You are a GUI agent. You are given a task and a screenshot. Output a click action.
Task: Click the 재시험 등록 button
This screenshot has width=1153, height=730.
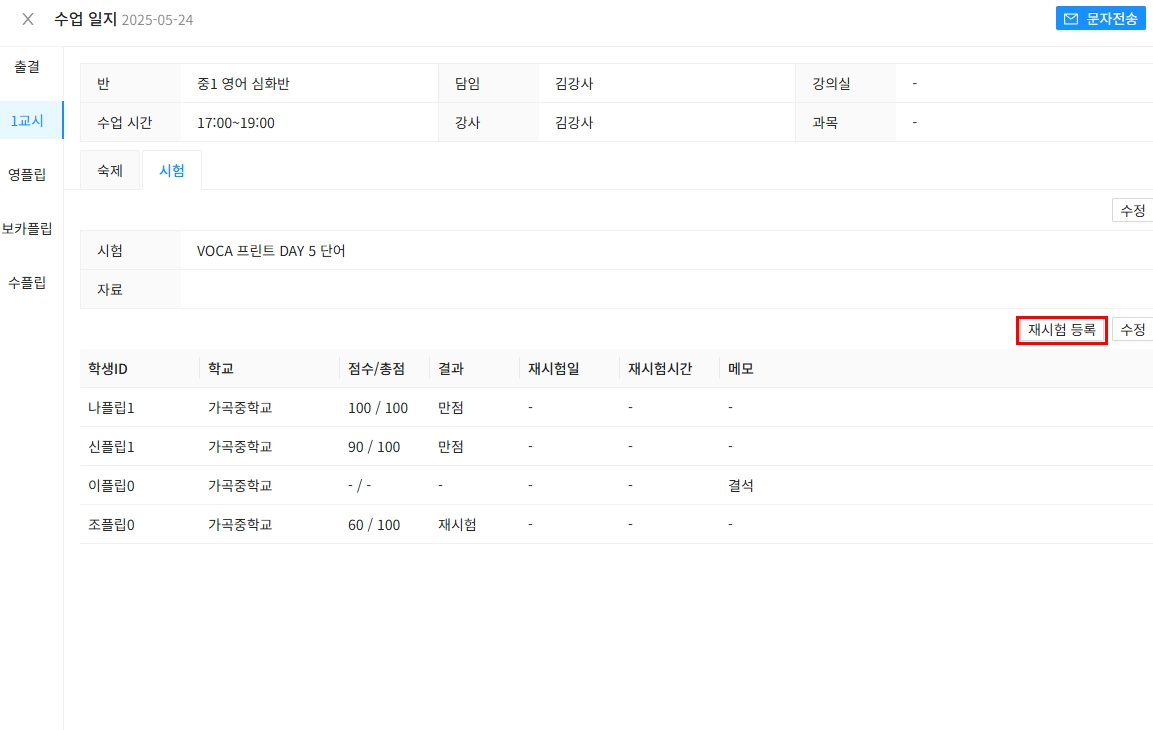click(1062, 330)
